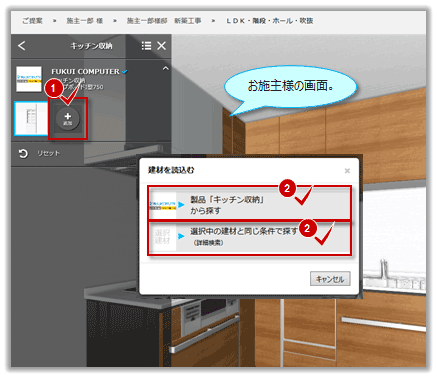Collapse the FUKUI COMPUTER section chevron
437x378 pixels.
click(x=165, y=69)
